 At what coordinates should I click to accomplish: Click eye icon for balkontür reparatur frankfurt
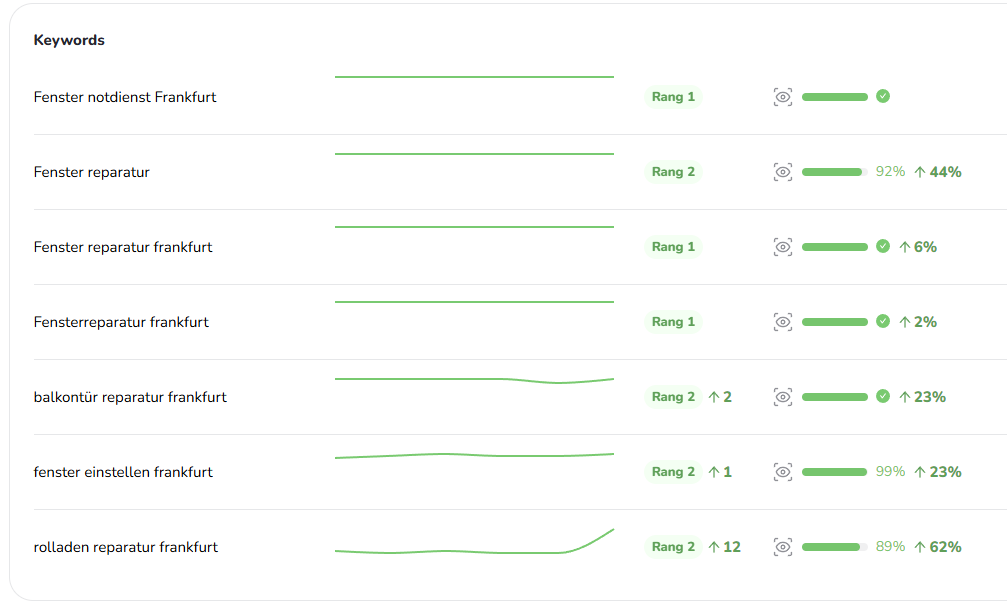coord(783,397)
